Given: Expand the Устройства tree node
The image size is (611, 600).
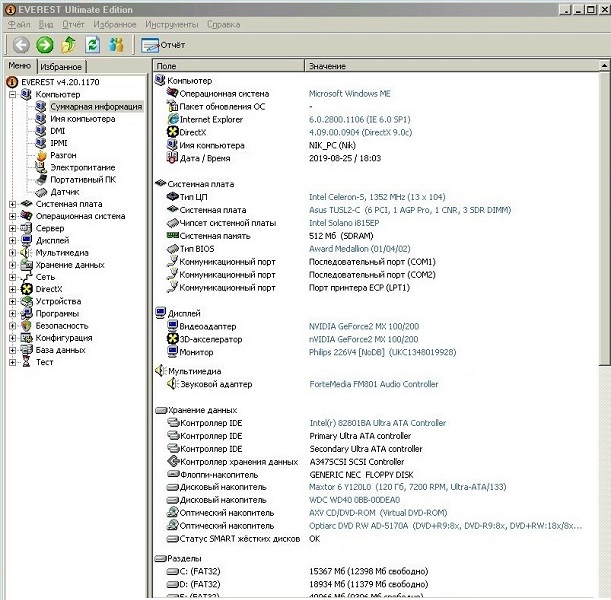Looking at the screenshot, I should click(12, 301).
